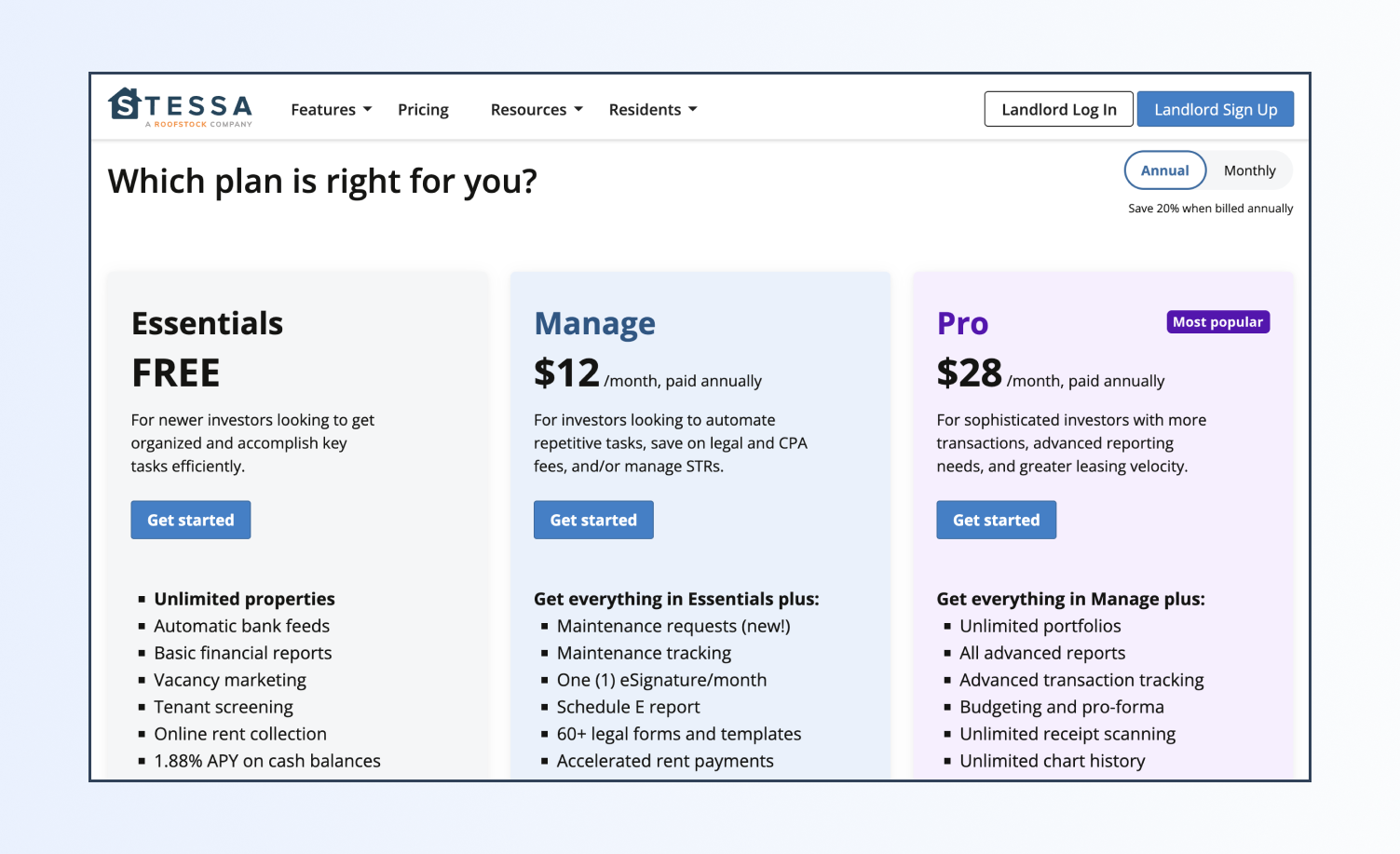Image resolution: width=1400 pixels, height=854 pixels.
Task: Click the Features menu label
Action: (x=322, y=110)
